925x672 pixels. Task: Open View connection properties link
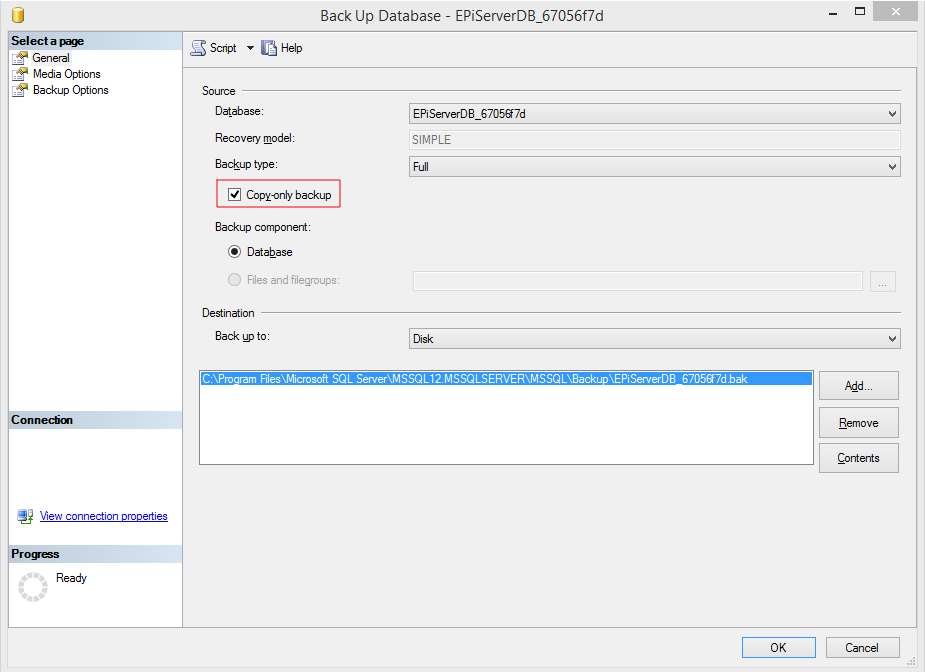tap(103, 516)
